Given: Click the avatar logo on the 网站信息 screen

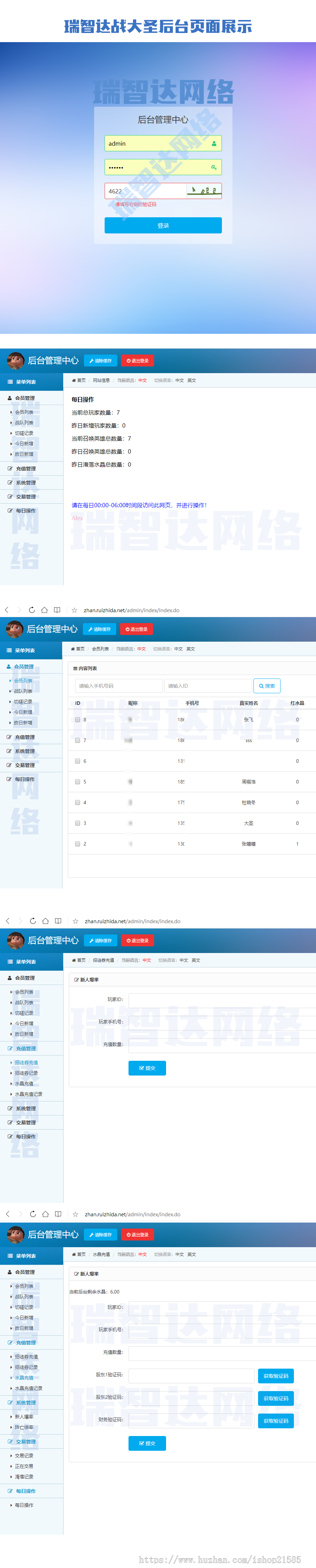Looking at the screenshot, I should (x=15, y=360).
